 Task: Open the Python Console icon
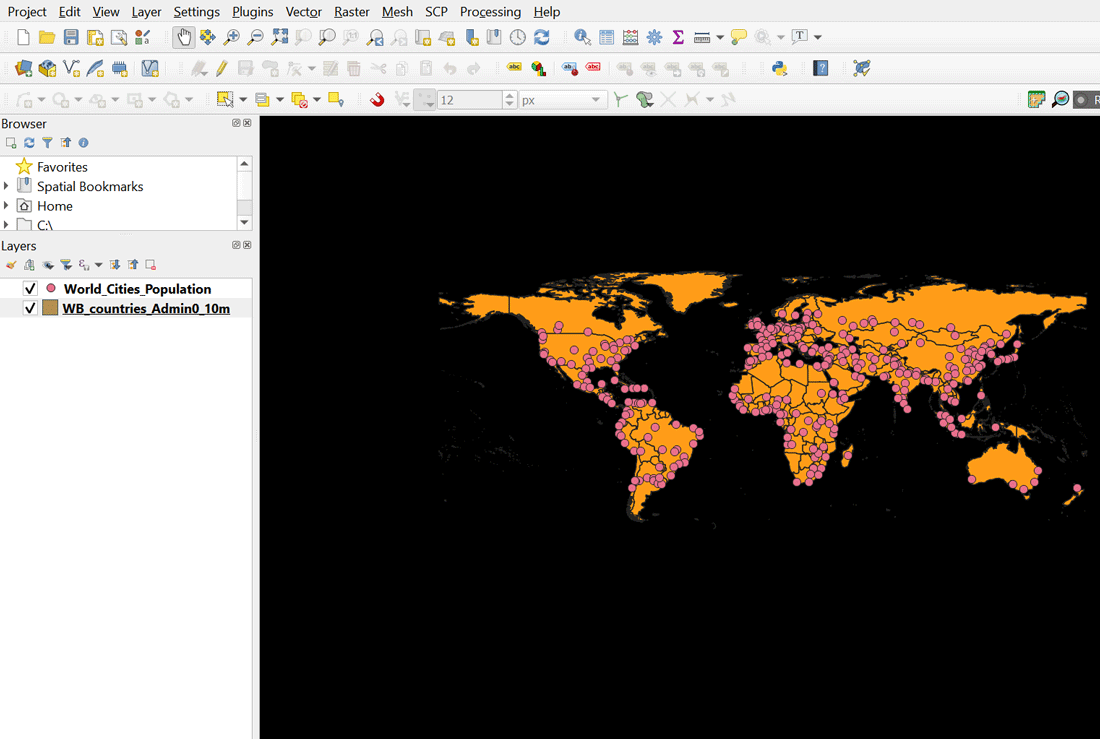click(x=779, y=69)
